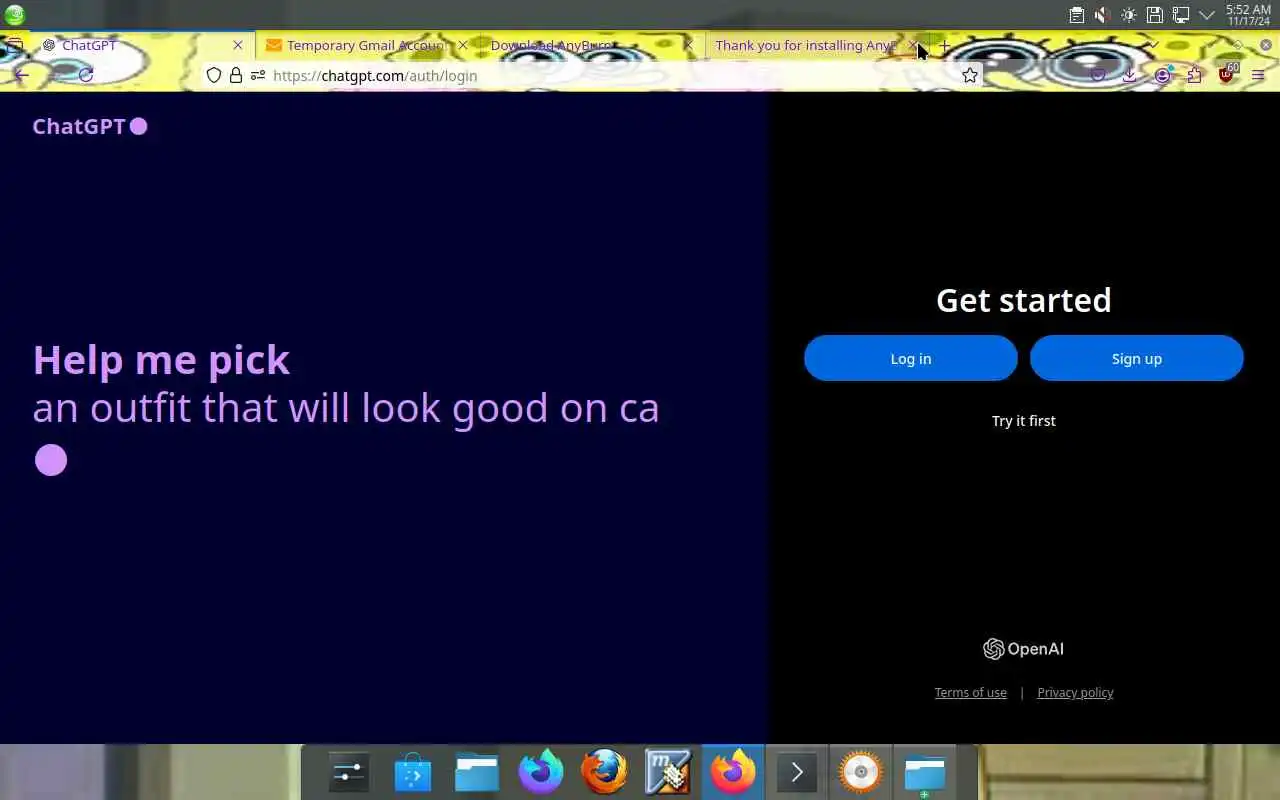Click the floppy disk tray icon
Viewport: 1280px width, 800px height.
[1154, 15]
